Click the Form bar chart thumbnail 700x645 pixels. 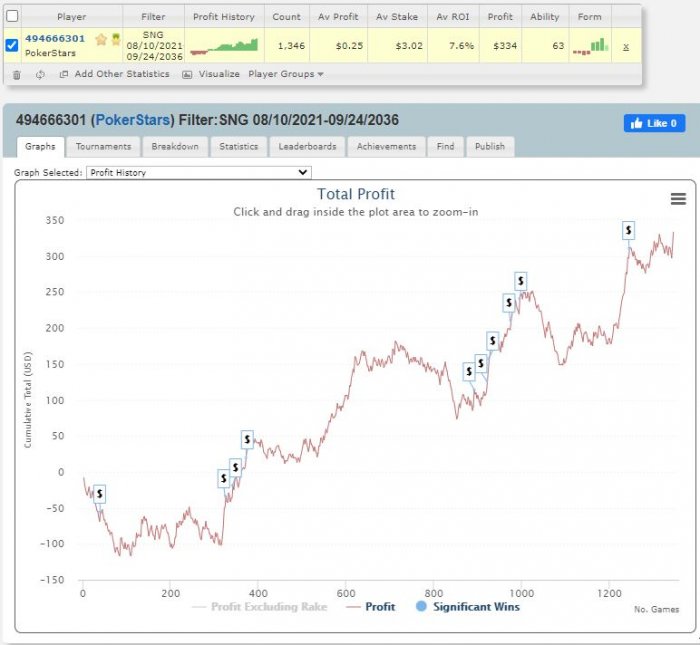[x=590, y=46]
